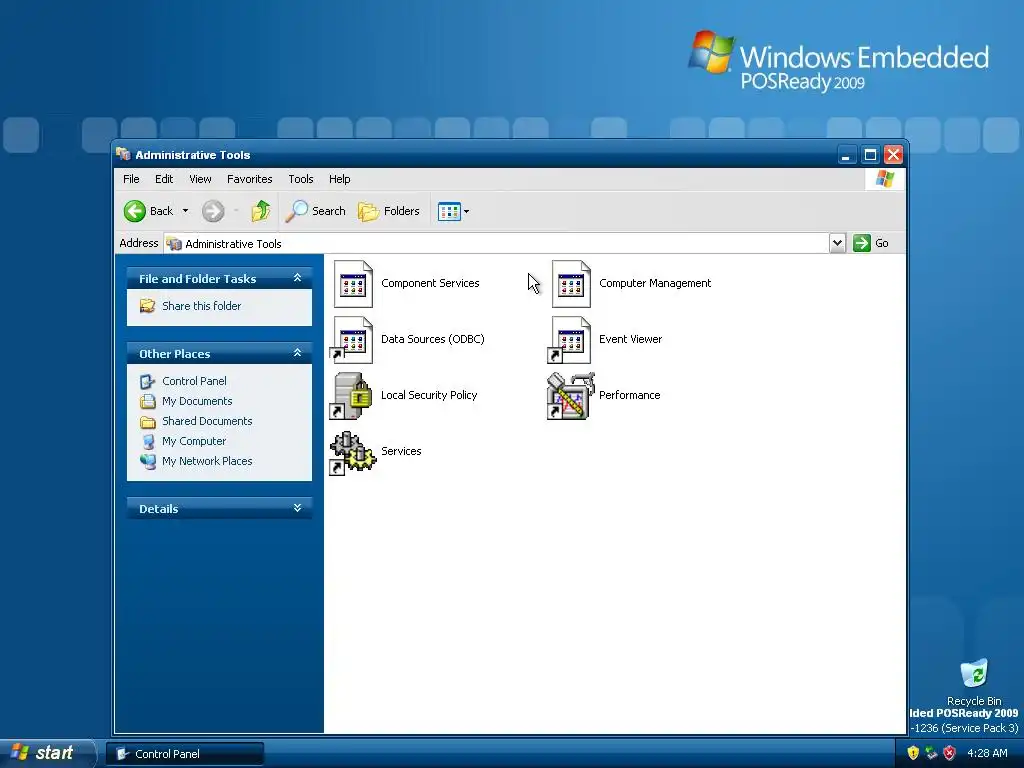1024x768 pixels.
Task: Click the taskbar clock showing 4:28 AM
Action: click(987, 753)
